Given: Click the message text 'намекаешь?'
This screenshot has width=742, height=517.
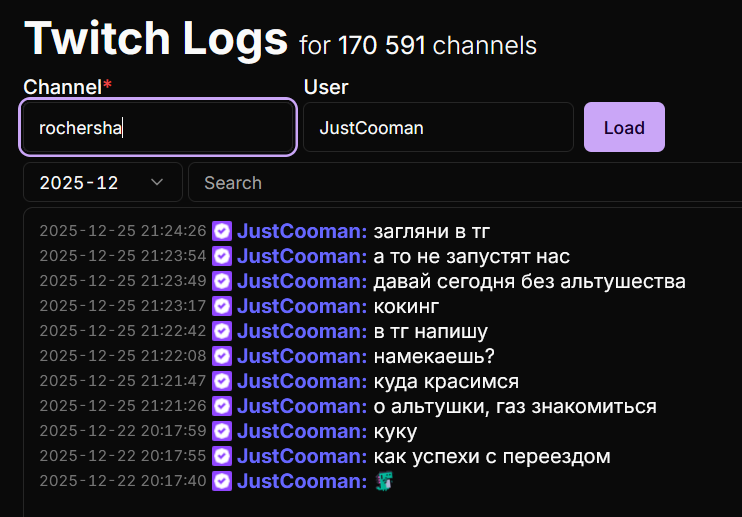Looking at the screenshot, I should click(x=434, y=357).
